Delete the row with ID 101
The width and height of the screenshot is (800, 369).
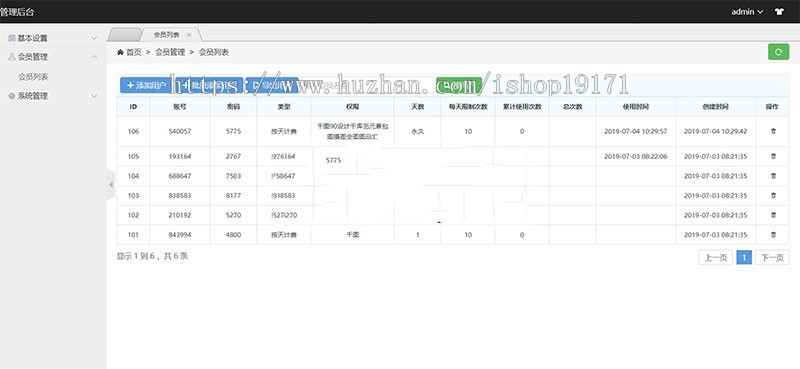click(x=773, y=235)
